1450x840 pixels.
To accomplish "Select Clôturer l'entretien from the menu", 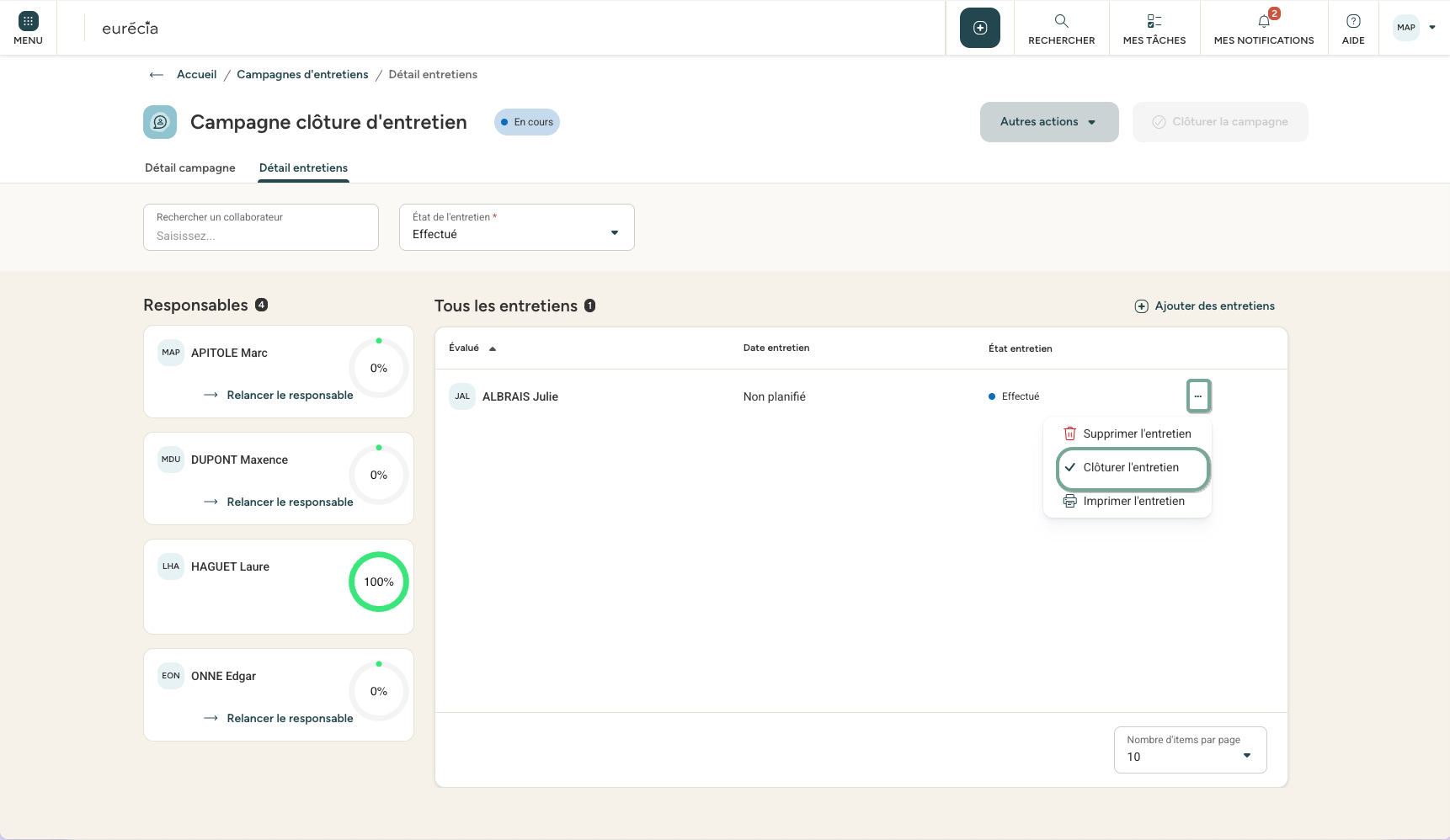I will [x=1131, y=468].
